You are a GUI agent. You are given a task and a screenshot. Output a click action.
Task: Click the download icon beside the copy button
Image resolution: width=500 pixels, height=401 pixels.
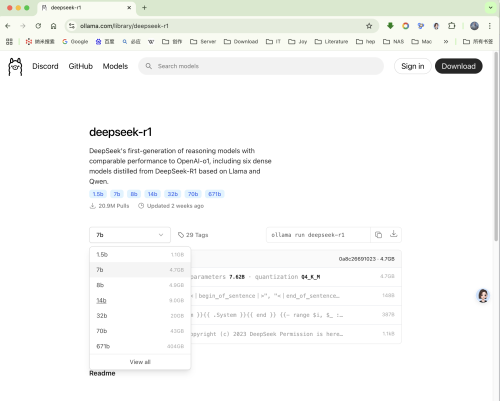(x=394, y=234)
